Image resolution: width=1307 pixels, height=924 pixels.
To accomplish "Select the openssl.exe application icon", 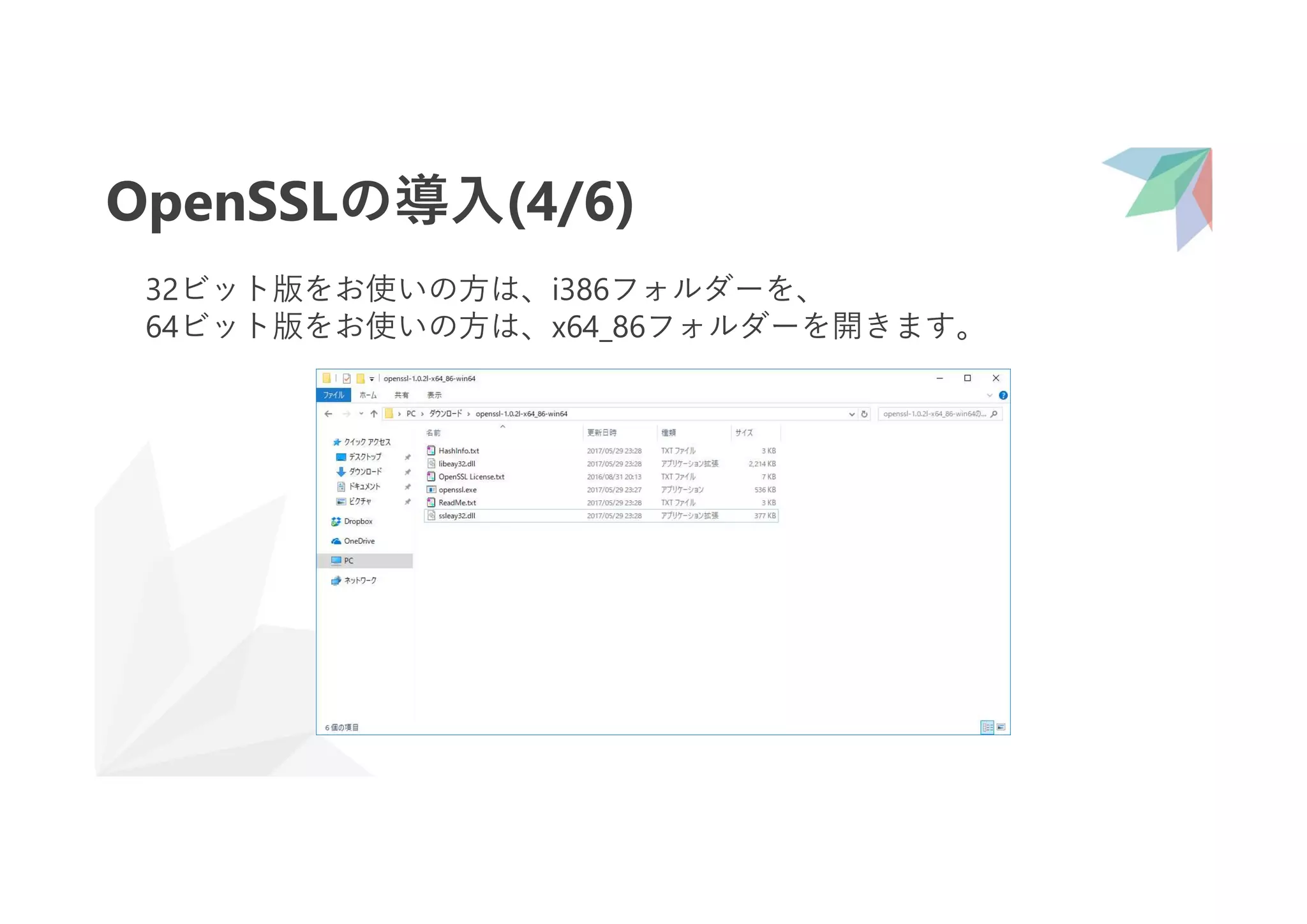I will pos(431,489).
